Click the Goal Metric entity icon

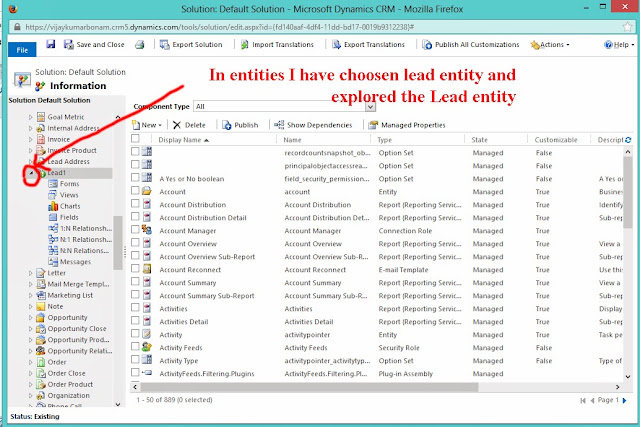tap(41, 117)
